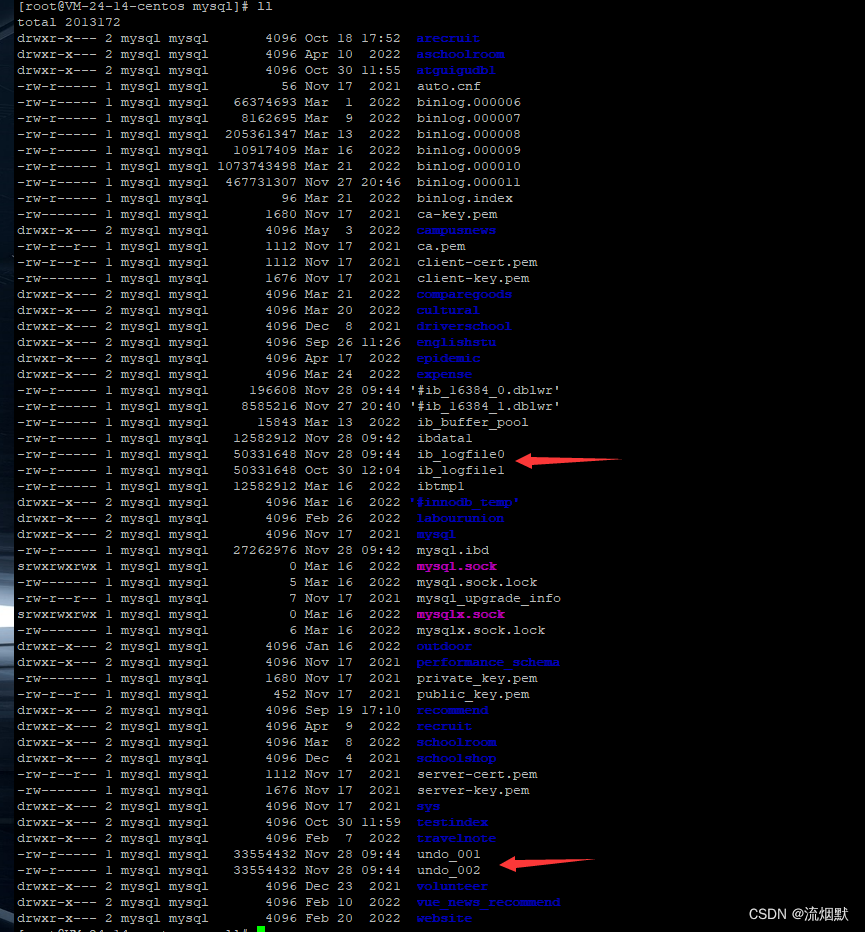Click the '#ib_16384_1.dblwr' file name

pyautogui.click(x=485, y=407)
